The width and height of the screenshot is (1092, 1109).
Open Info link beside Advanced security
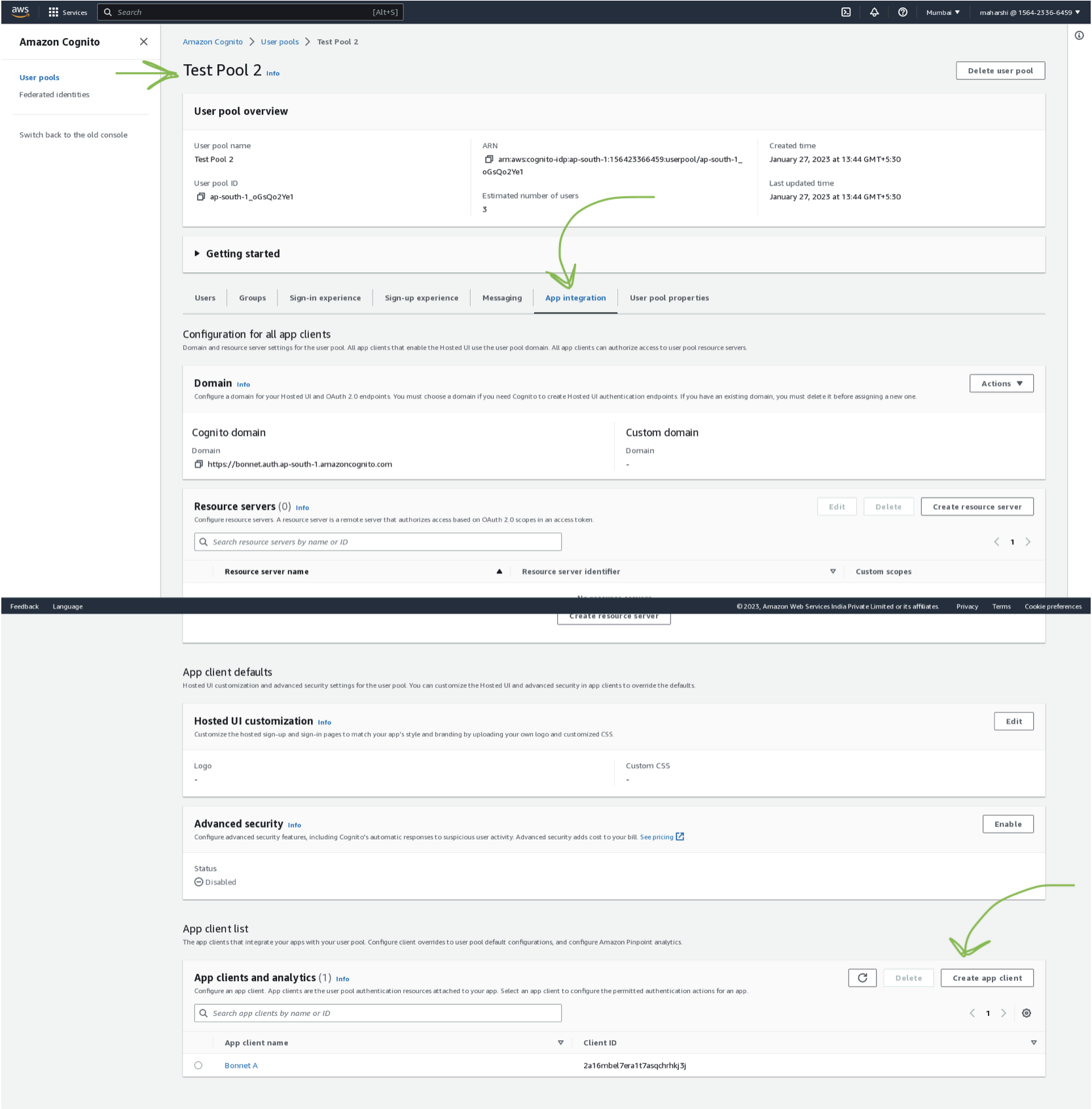coord(295,825)
